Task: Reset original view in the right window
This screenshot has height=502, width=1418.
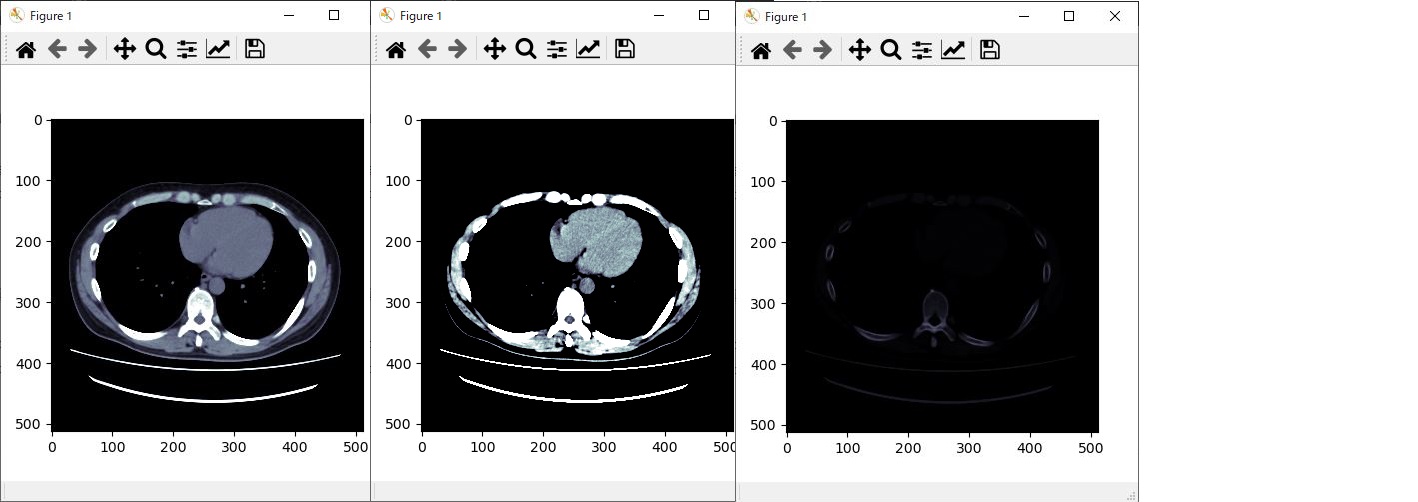Action: pyautogui.click(x=761, y=50)
